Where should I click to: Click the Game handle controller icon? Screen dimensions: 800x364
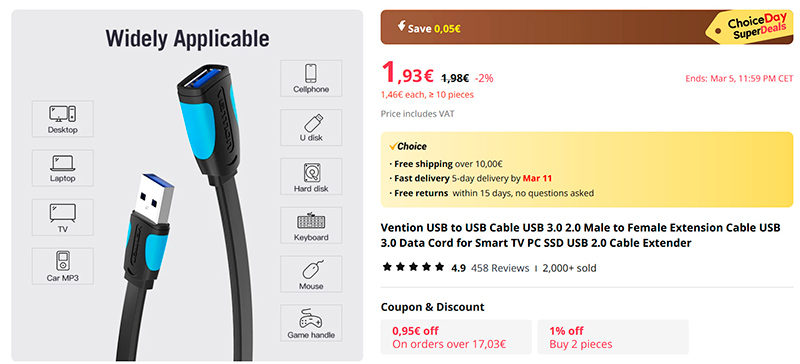pos(311,319)
